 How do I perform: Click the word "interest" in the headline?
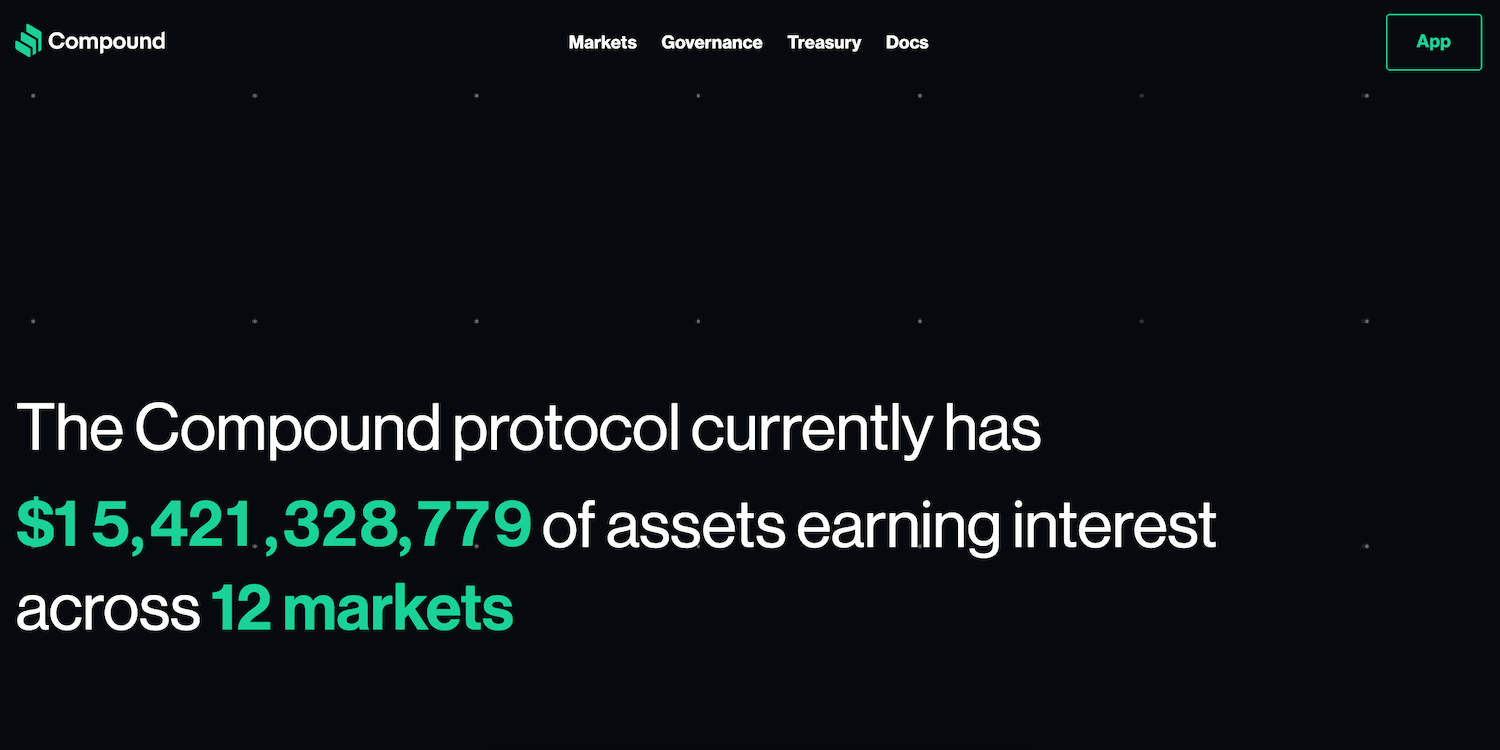pos(1114,525)
